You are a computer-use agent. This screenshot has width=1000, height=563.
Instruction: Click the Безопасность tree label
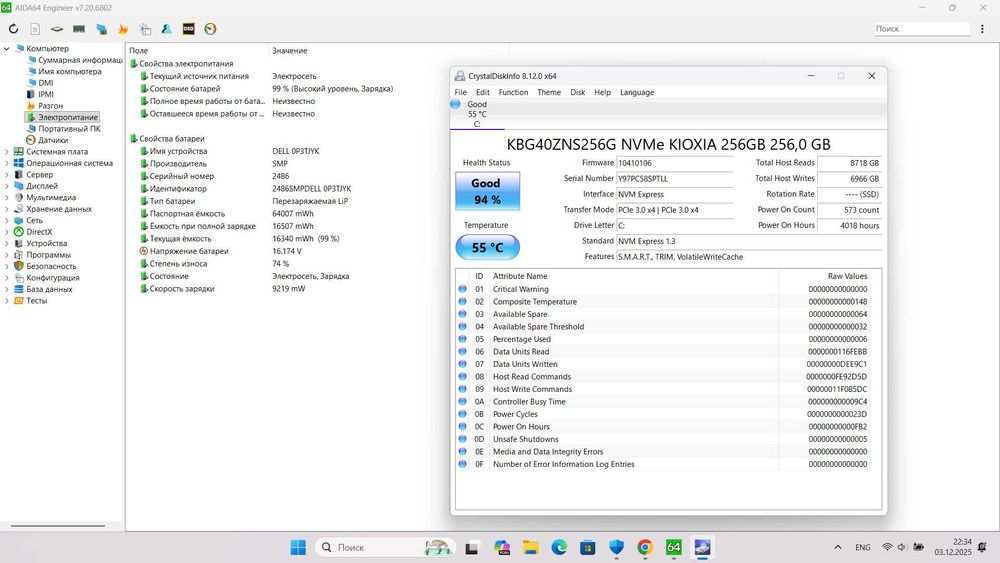51,267
